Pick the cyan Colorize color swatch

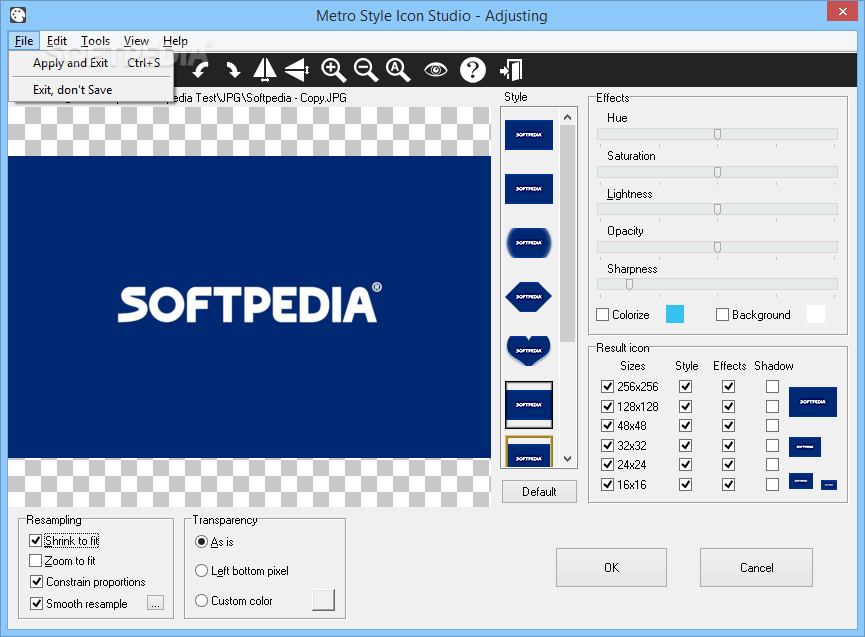click(x=675, y=314)
